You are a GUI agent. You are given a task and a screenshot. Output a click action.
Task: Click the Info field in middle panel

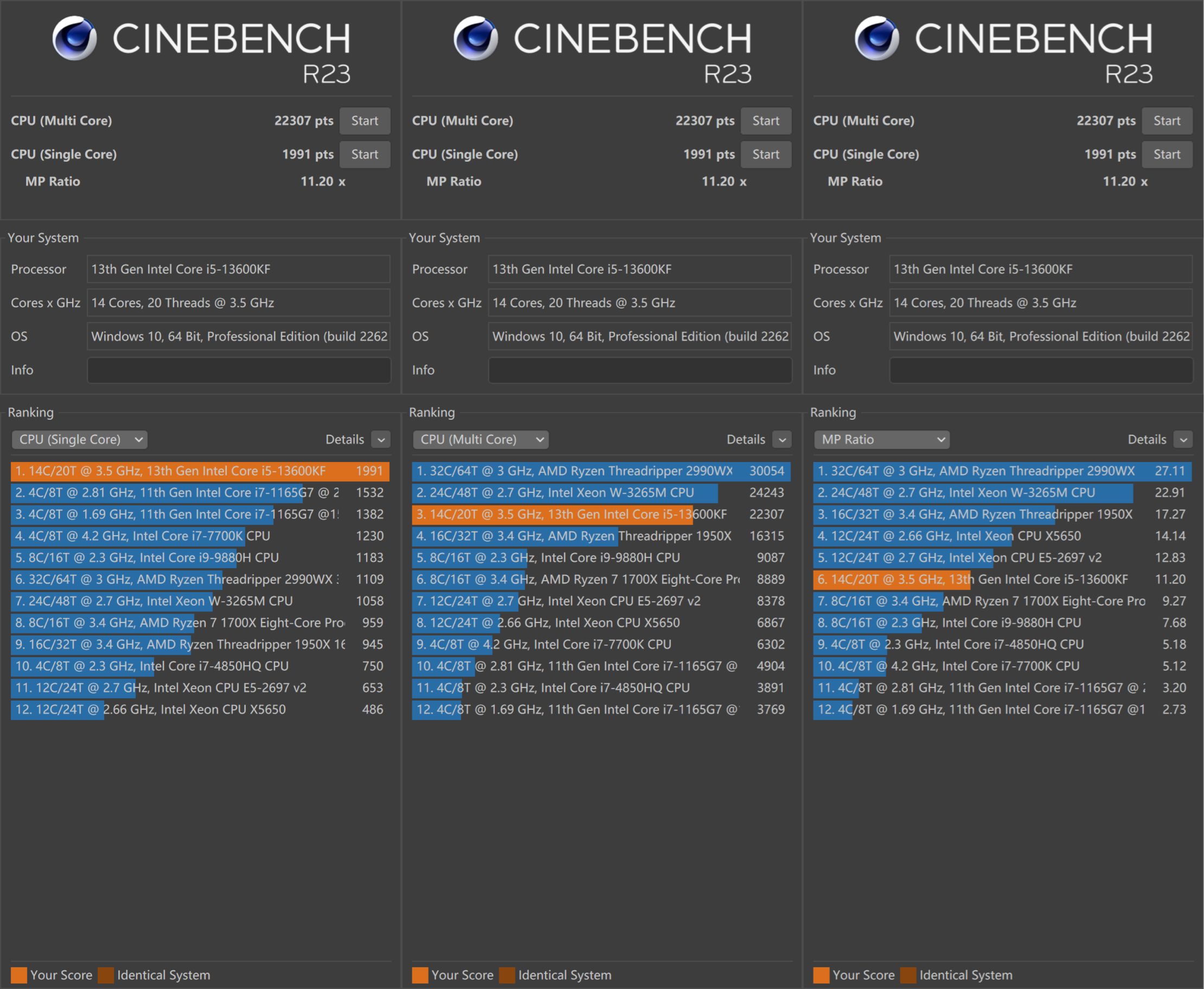640,370
